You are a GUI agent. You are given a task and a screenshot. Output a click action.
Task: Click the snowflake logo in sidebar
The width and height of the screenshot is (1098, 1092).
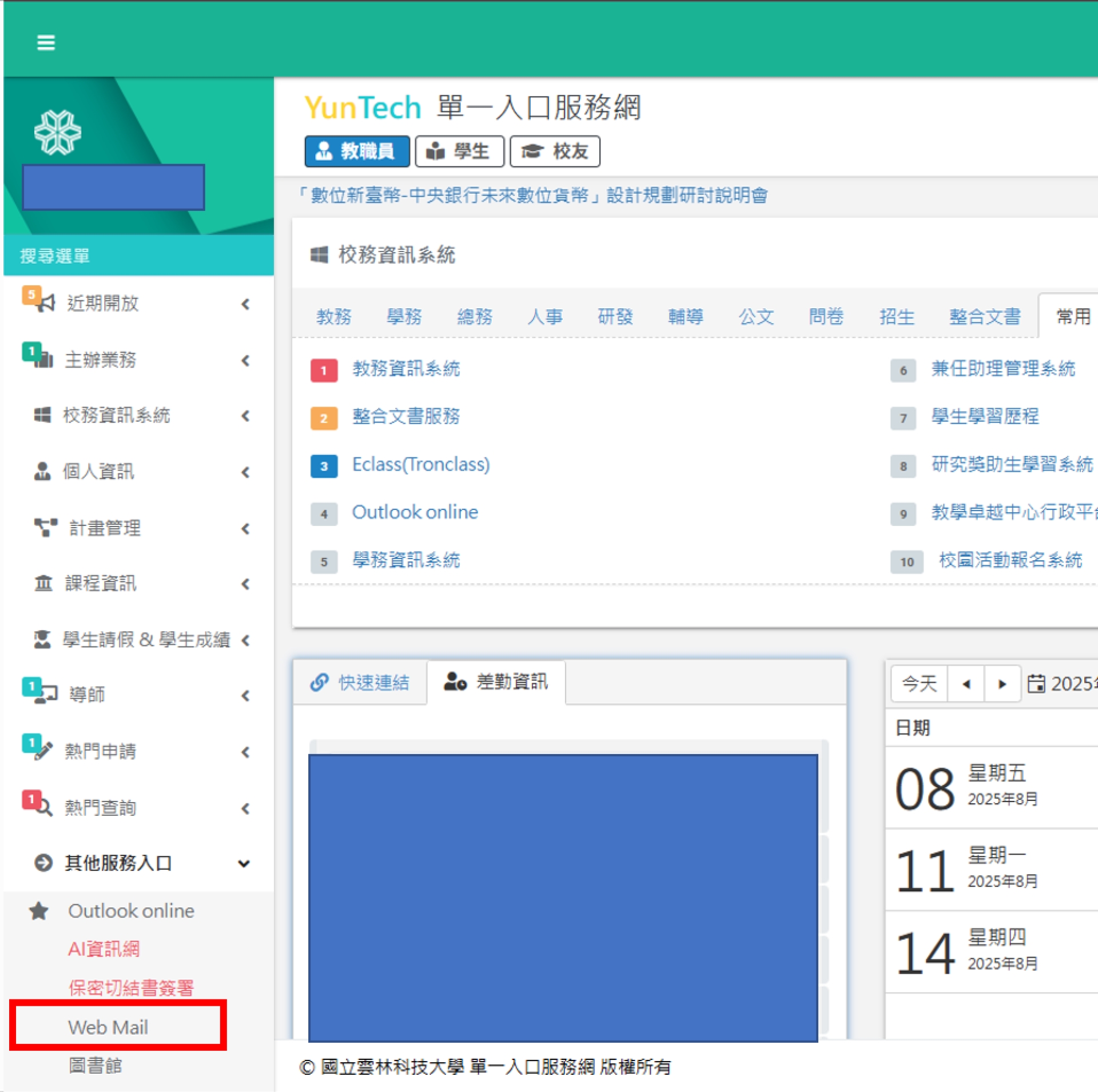pos(57,133)
